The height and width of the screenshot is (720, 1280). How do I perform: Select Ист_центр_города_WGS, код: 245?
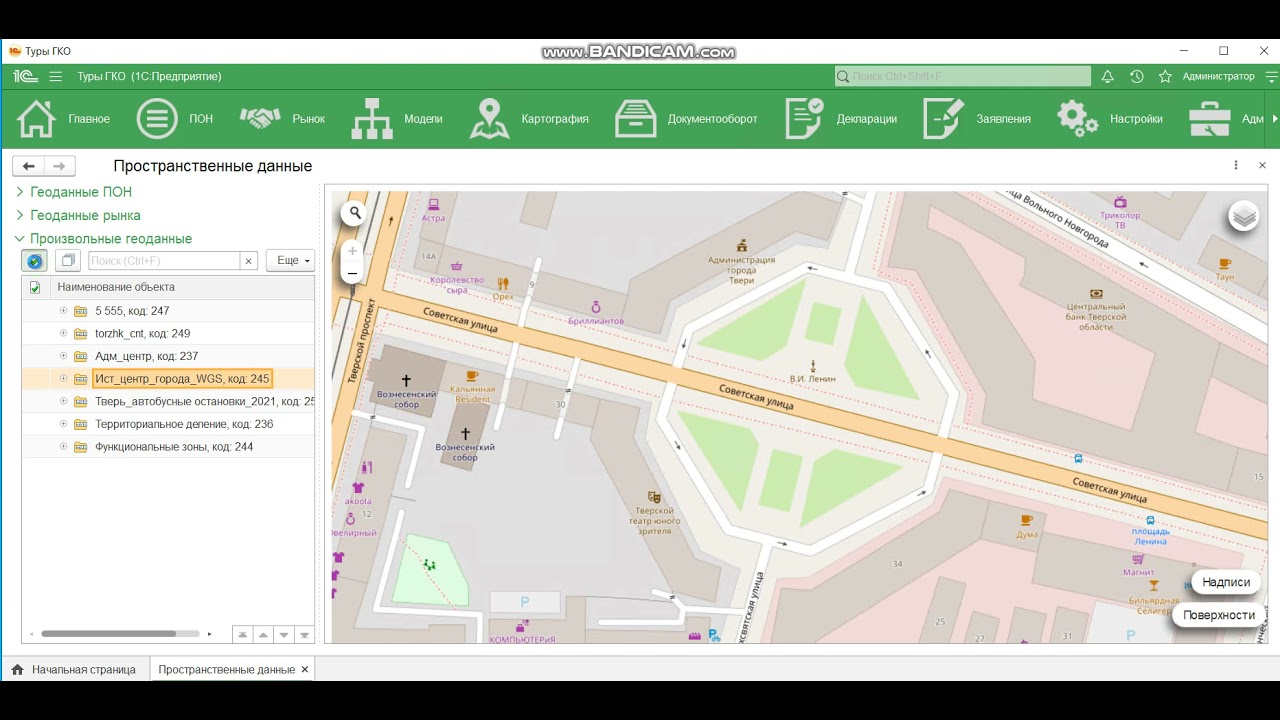tap(182, 379)
